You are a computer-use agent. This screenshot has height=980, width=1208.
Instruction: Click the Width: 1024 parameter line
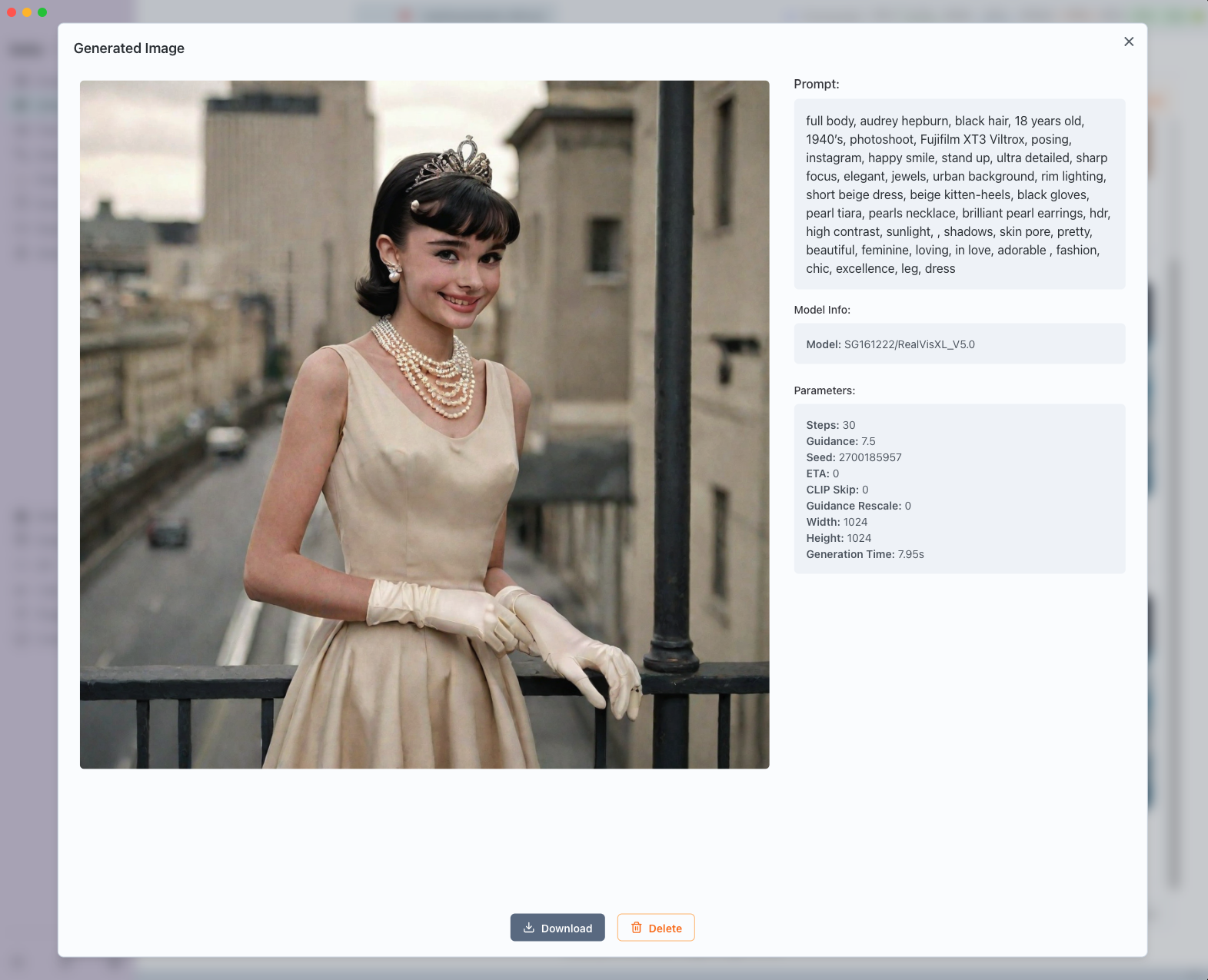pyautogui.click(x=837, y=522)
